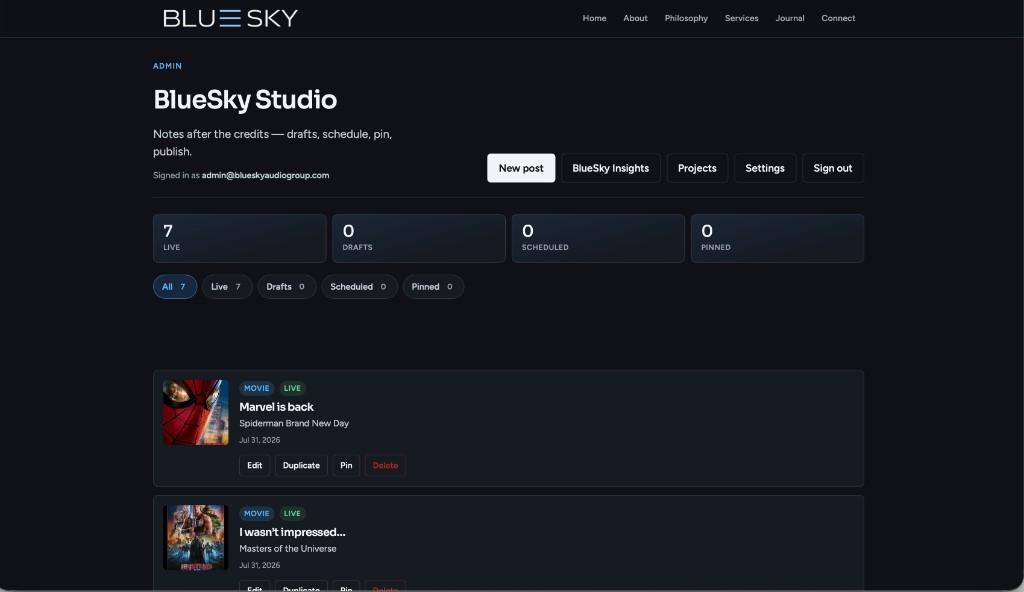
Task: Open the Marvel is back thumbnail
Action: click(x=196, y=412)
